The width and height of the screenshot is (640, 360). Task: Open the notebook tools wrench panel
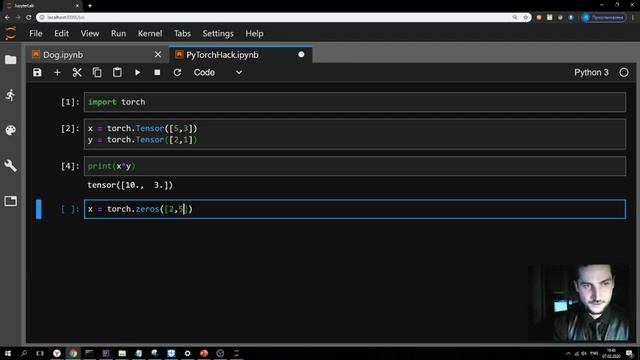pyautogui.click(x=11, y=165)
